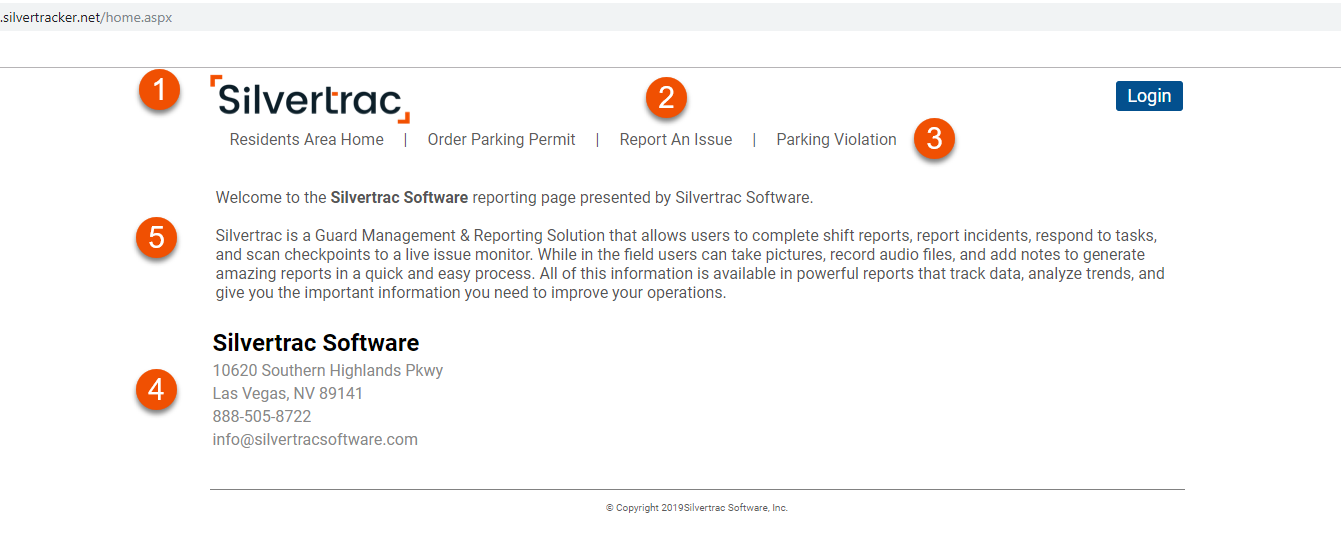
Task: Click the phone number 888-505-8722
Action: [x=262, y=416]
